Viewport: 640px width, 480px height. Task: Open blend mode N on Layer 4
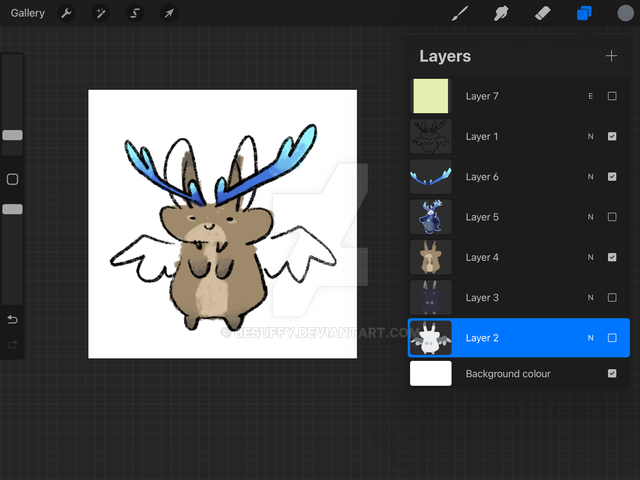[x=590, y=257]
